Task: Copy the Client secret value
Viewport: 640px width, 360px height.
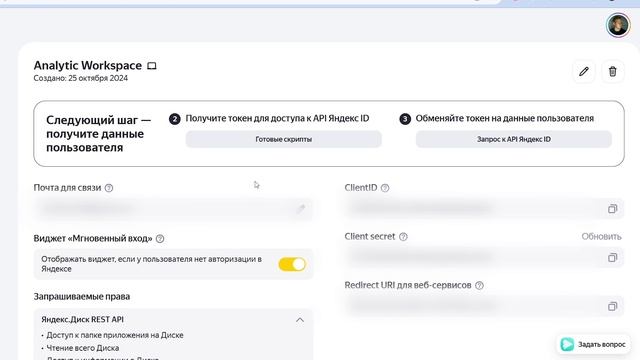Action: click(x=612, y=258)
